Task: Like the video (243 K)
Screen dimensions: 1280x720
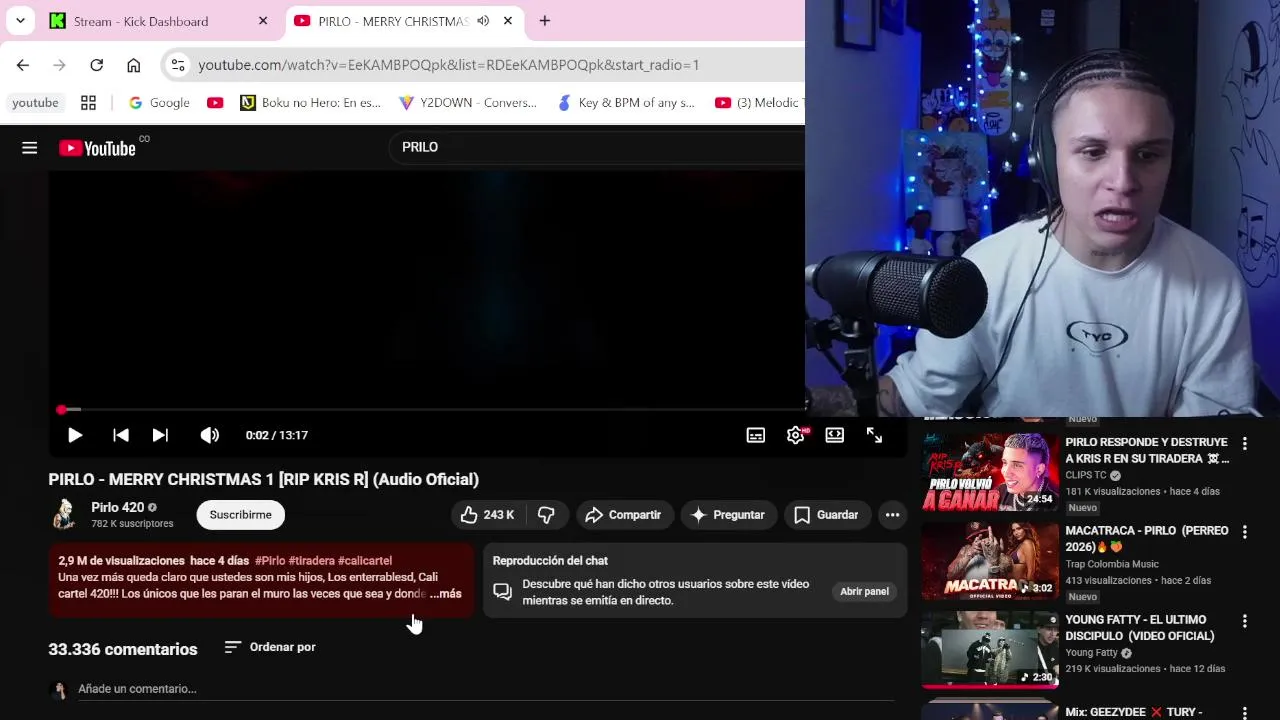Action: (487, 515)
